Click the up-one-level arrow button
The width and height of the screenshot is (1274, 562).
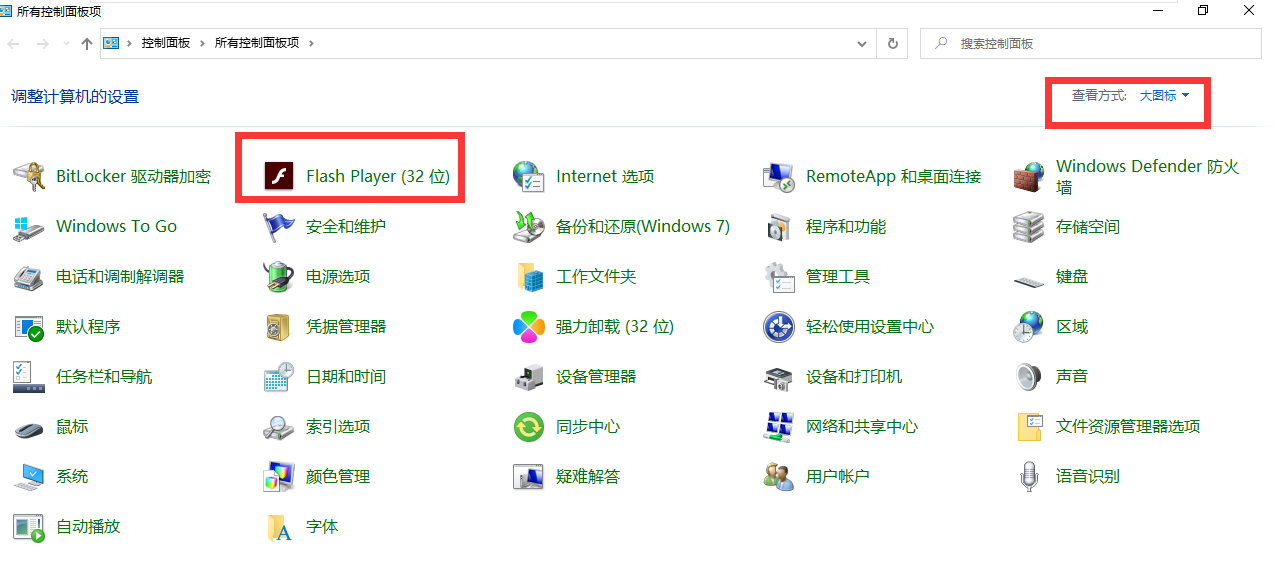87,44
